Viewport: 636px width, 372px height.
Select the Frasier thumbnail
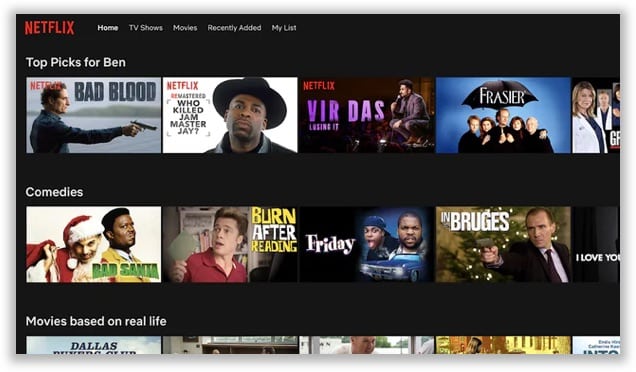503,115
